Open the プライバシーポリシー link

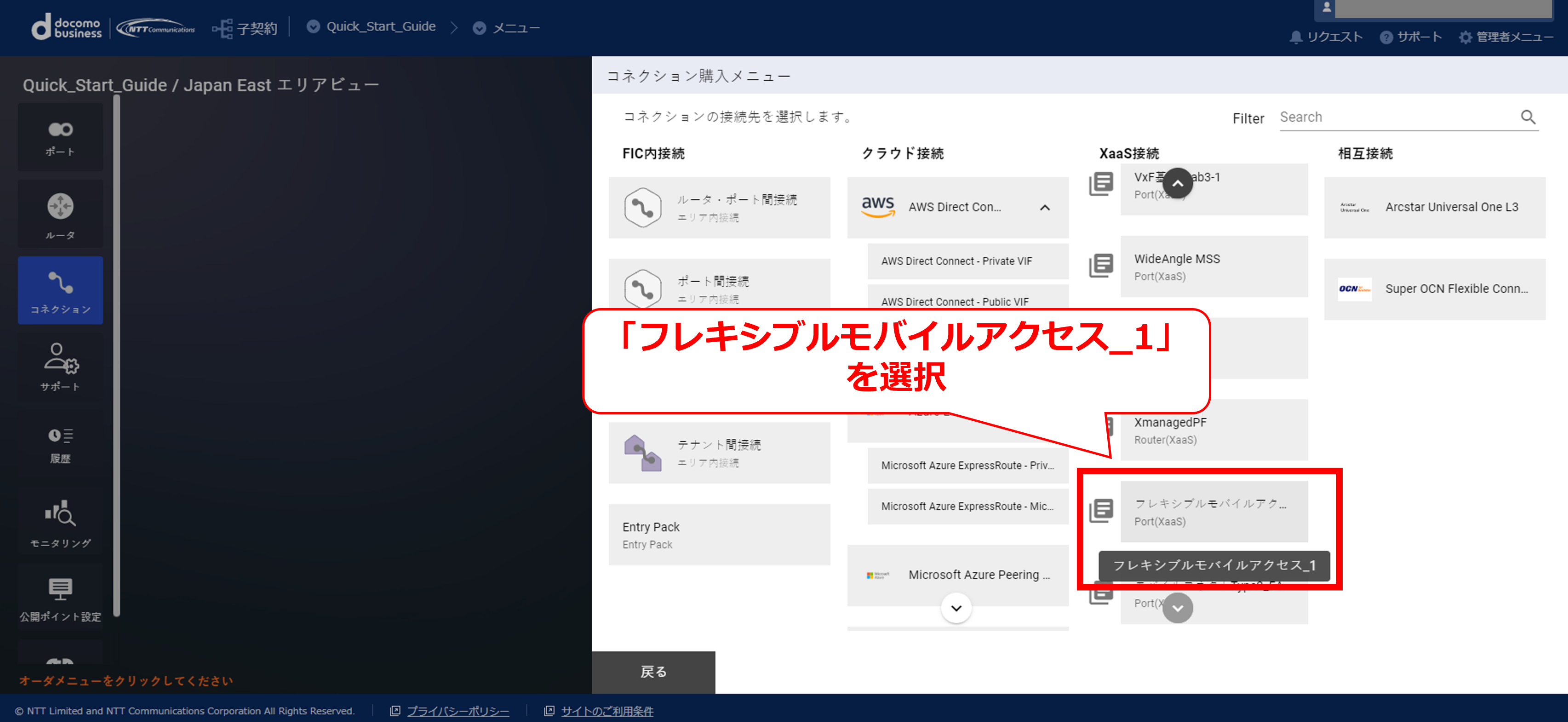[x=458, y=711]
